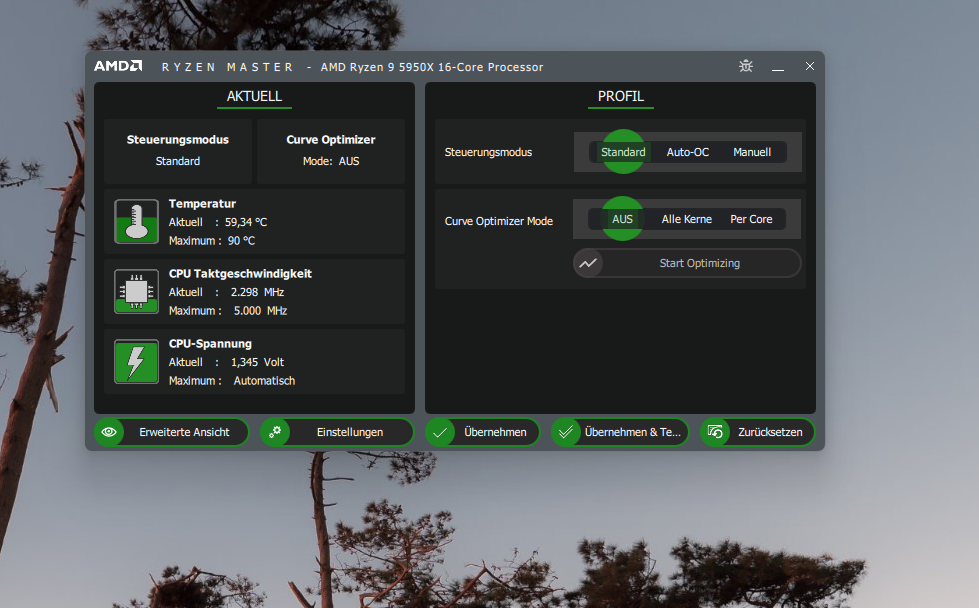Click the eye icon for Erweiterte Ansicht
Image resolution: width=979 pixels, height=608 pixels.
(x=109, y=432)
